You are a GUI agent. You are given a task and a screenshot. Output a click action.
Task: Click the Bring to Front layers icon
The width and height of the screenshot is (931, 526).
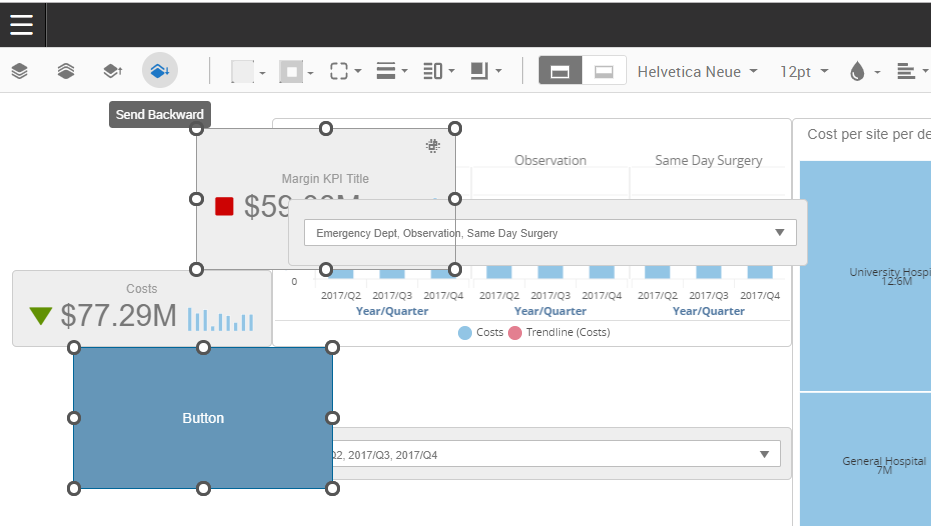19,71
